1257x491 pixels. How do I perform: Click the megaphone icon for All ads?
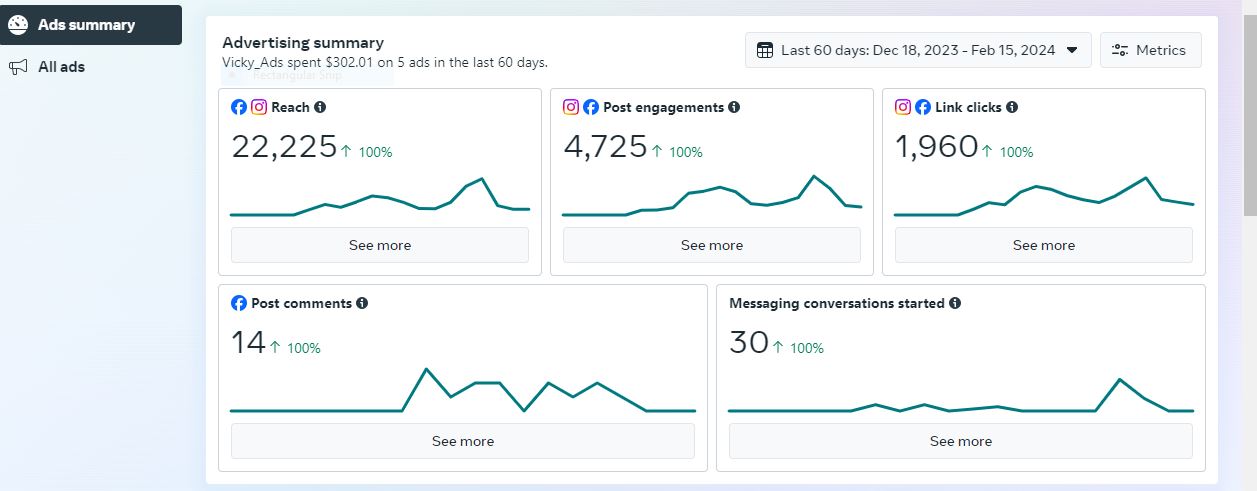pos(17,67)
